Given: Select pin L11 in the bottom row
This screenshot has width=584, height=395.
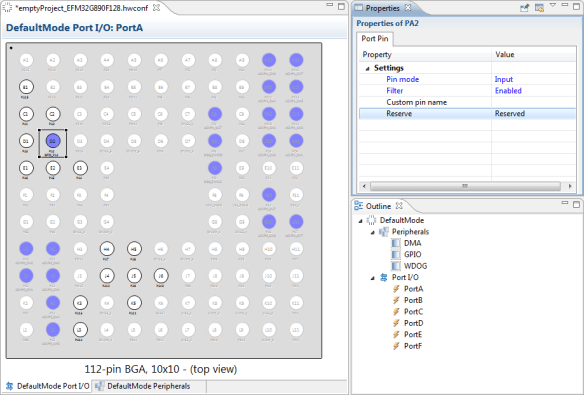Looking at the screenshot, I should pos(296,330).
